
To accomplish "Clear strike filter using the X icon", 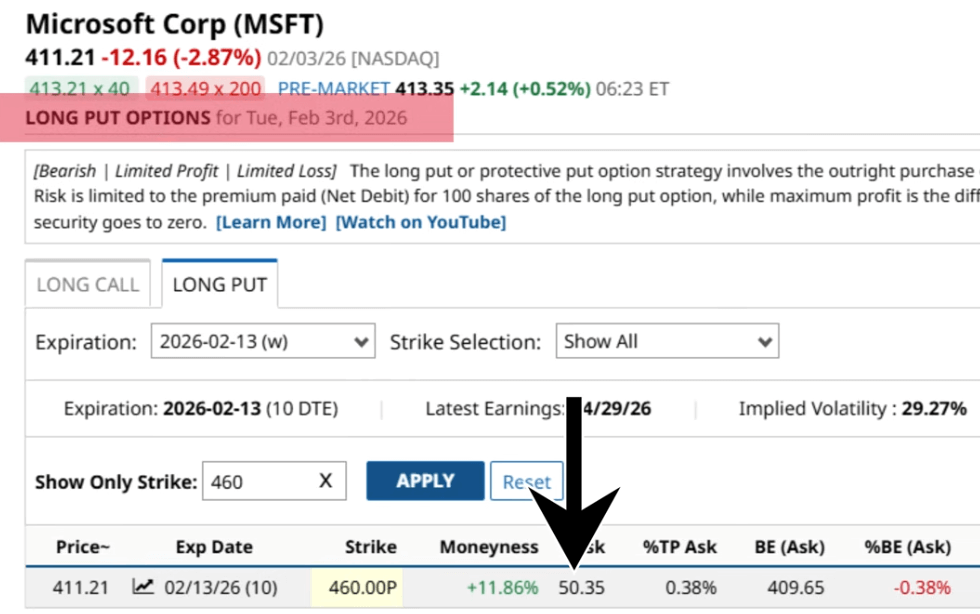I will 325,481.
